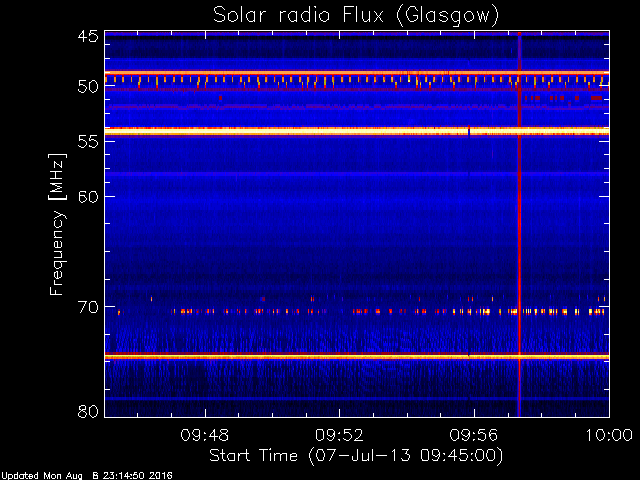Click the frequency tick label "60"
This screenshot has height=480, width=640.
point(88,196)
